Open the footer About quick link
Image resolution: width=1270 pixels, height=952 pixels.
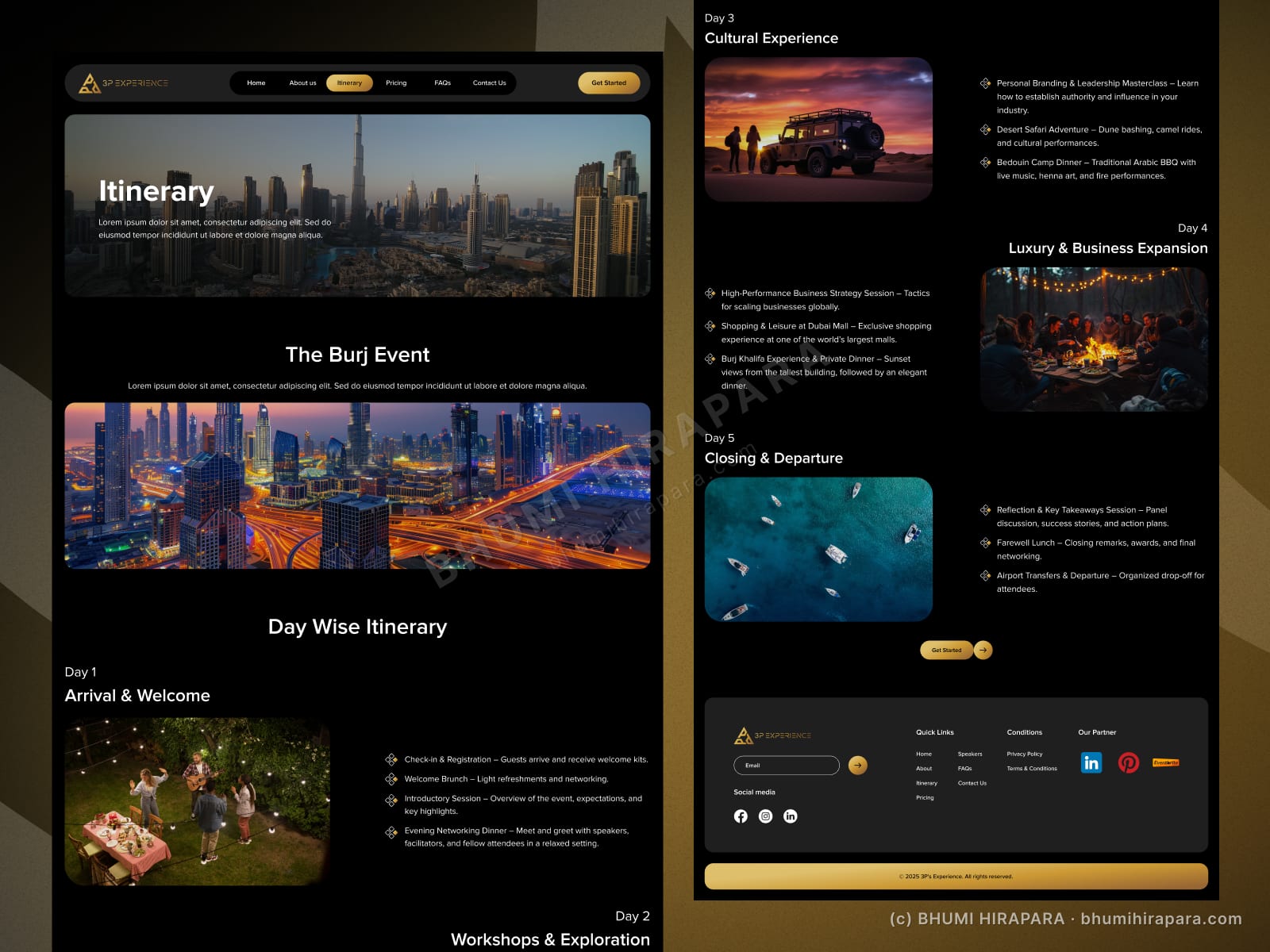pos(924,768)
